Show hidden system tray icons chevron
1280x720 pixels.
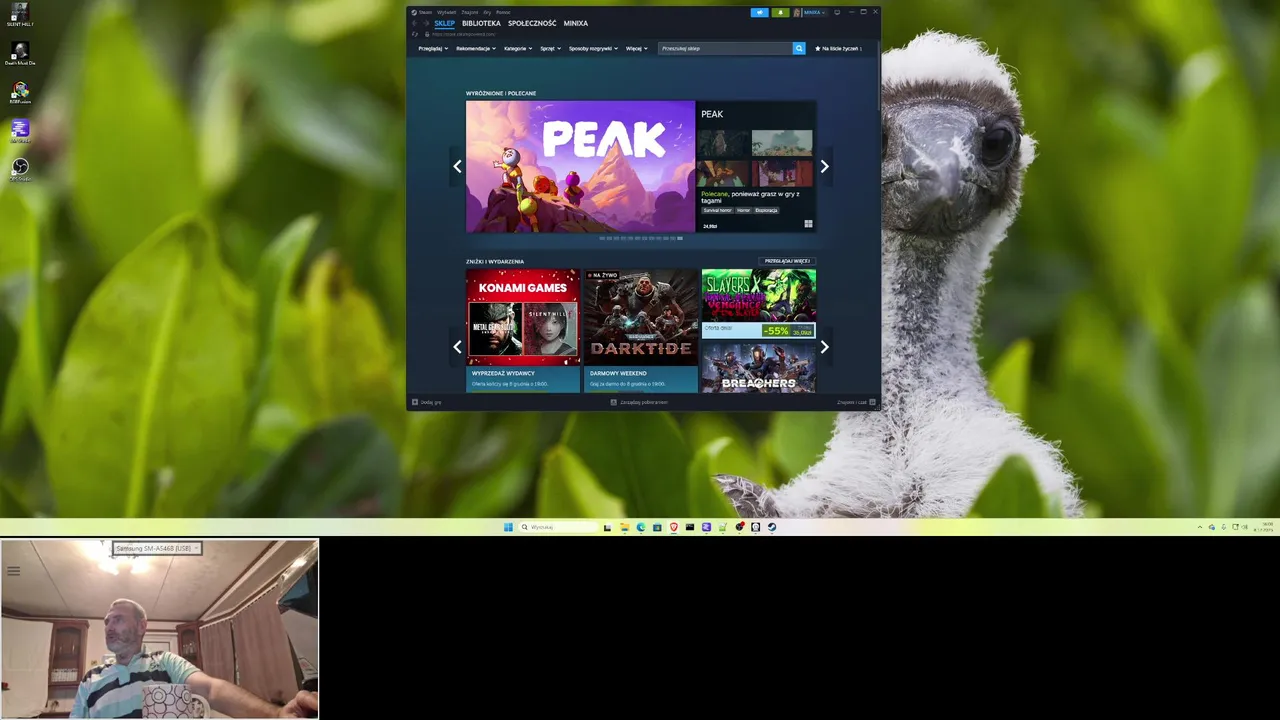(1200, 527)
